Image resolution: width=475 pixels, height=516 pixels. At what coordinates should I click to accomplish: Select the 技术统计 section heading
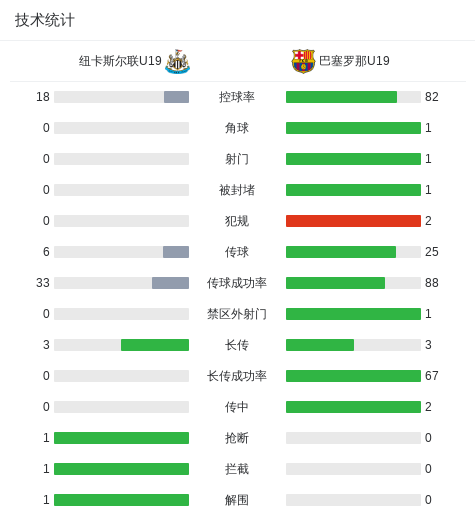click(45, 20)
